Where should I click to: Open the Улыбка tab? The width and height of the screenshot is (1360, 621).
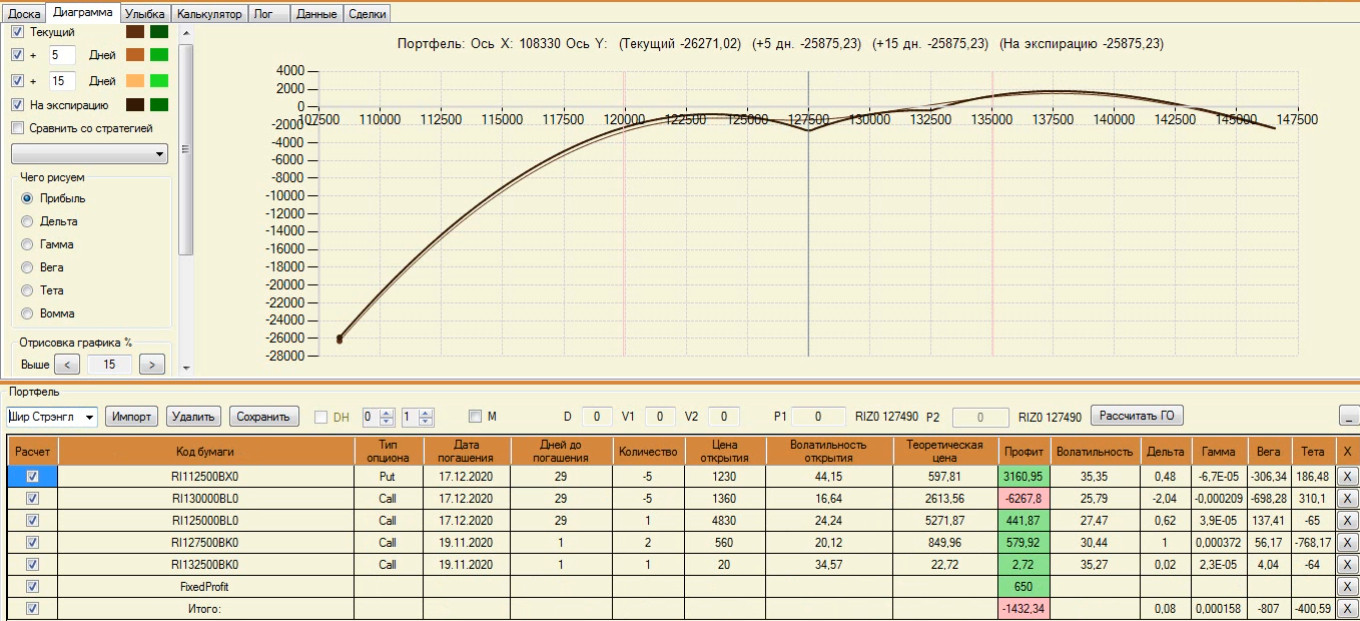tap(145, 14)
